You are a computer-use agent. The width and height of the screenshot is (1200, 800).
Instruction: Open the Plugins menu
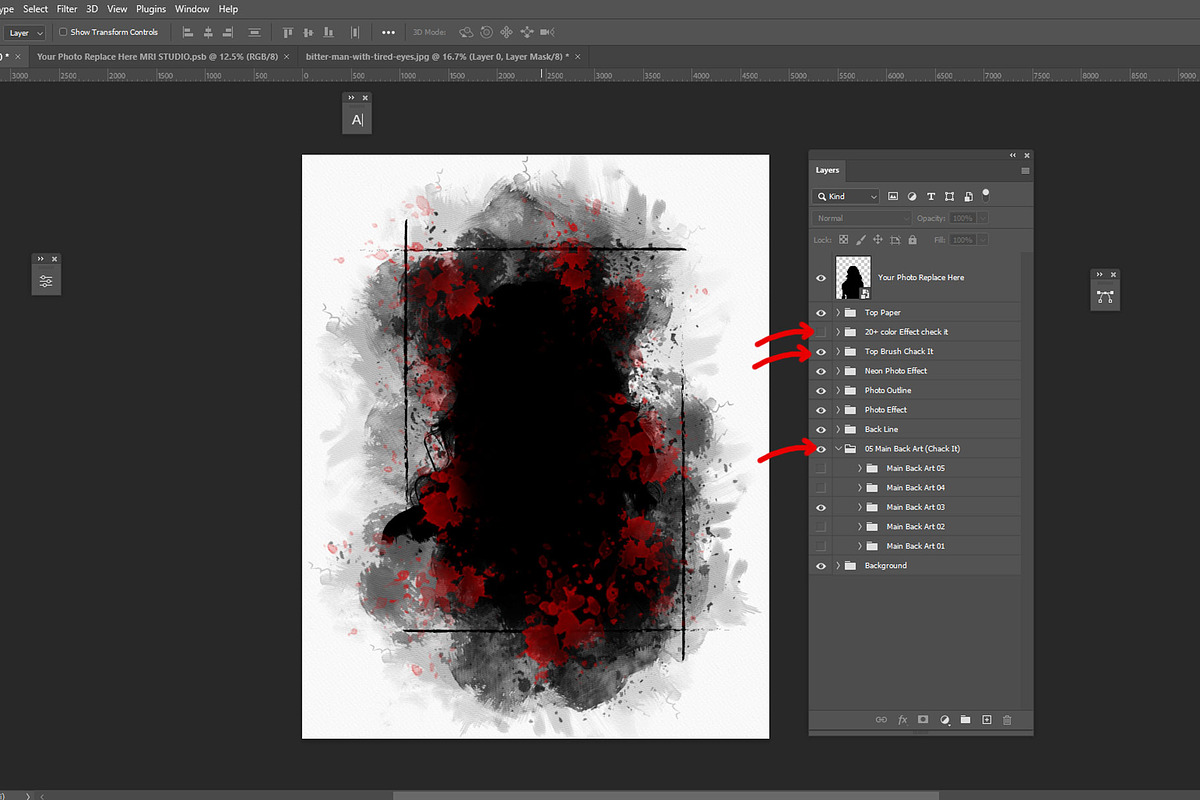tap(151, 9)
